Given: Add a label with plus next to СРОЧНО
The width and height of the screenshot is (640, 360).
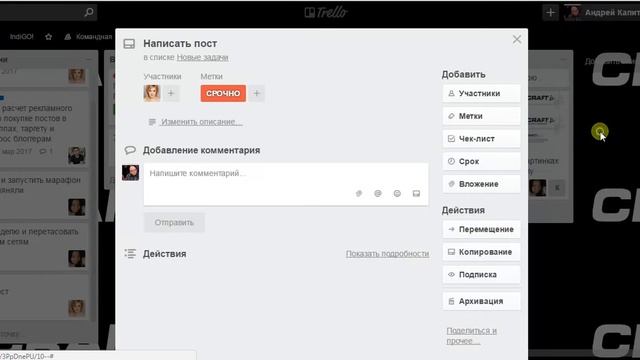Looking at the screenshot, I should (x=257, y=93).
